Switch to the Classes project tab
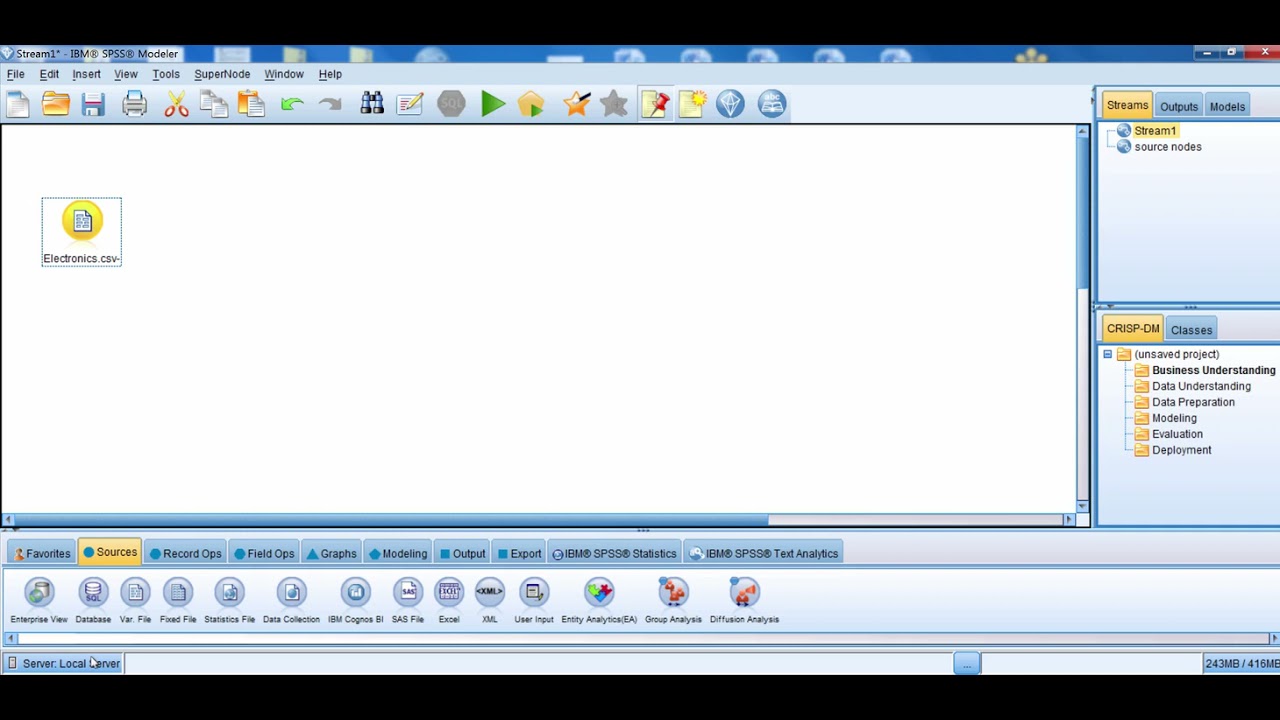The image size is (1280, 720). tap(1191, 330)
